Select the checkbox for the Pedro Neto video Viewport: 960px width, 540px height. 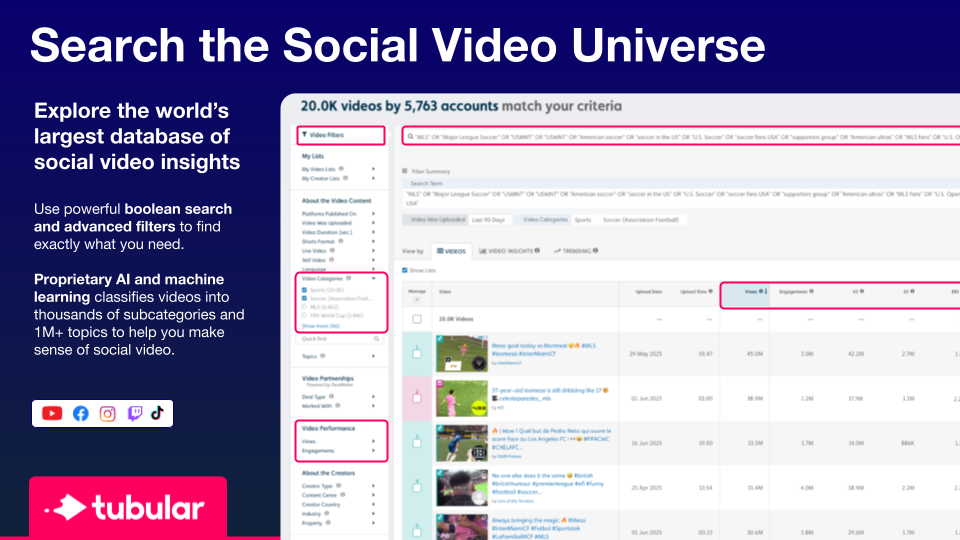[x=417, y=443]
